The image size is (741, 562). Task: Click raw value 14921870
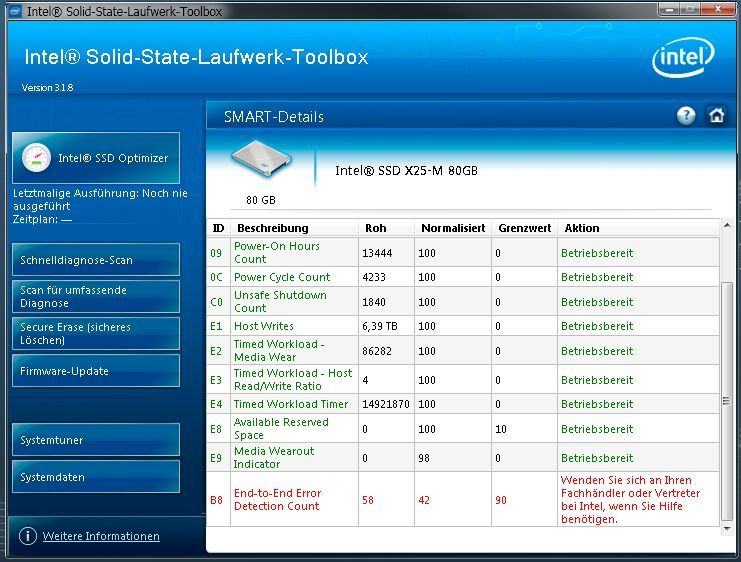pyautogui.click(x=386, y=404)
